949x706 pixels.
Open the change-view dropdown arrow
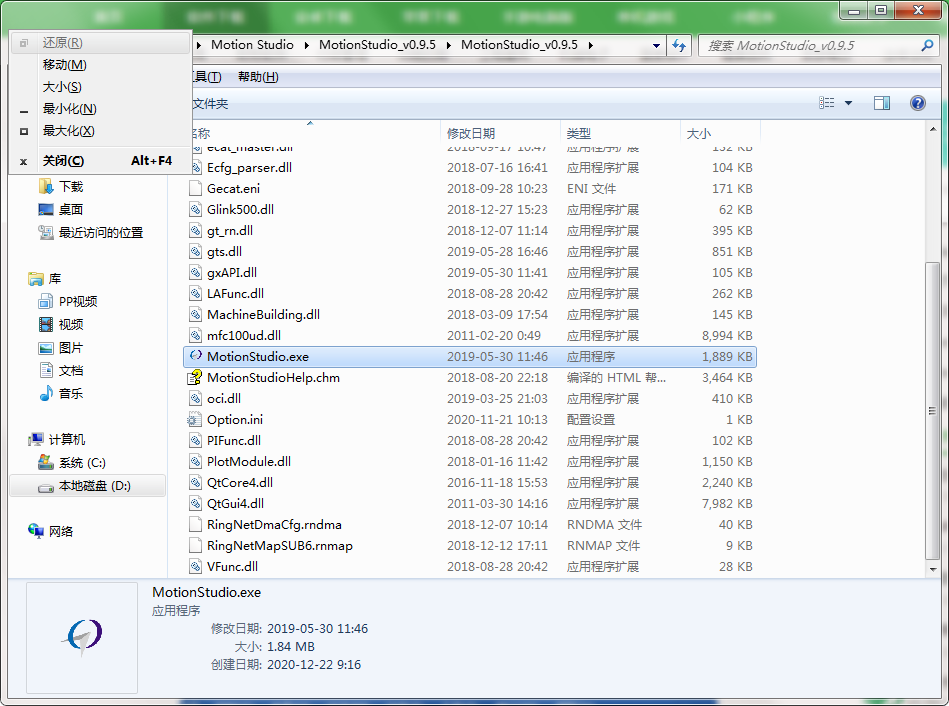(x=850, y=102)
